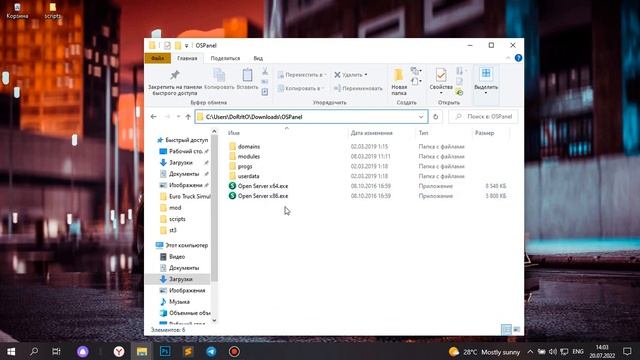Screen dimensions: 640x360
Task: Open the notification center icon
Action: click(x=627, y=351)
